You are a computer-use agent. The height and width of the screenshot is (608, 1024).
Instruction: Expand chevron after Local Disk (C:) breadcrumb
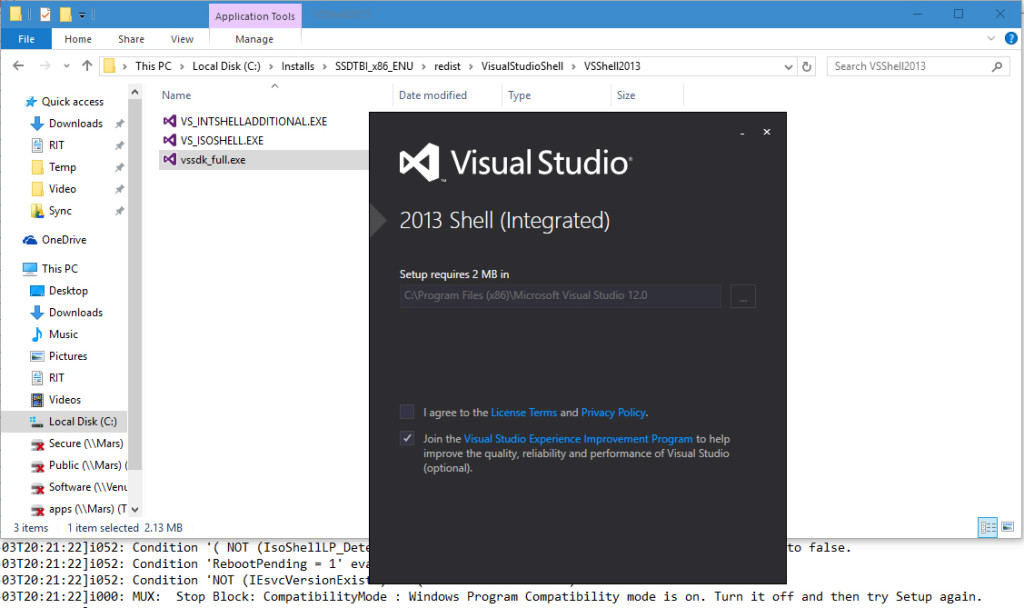[270, 66]
